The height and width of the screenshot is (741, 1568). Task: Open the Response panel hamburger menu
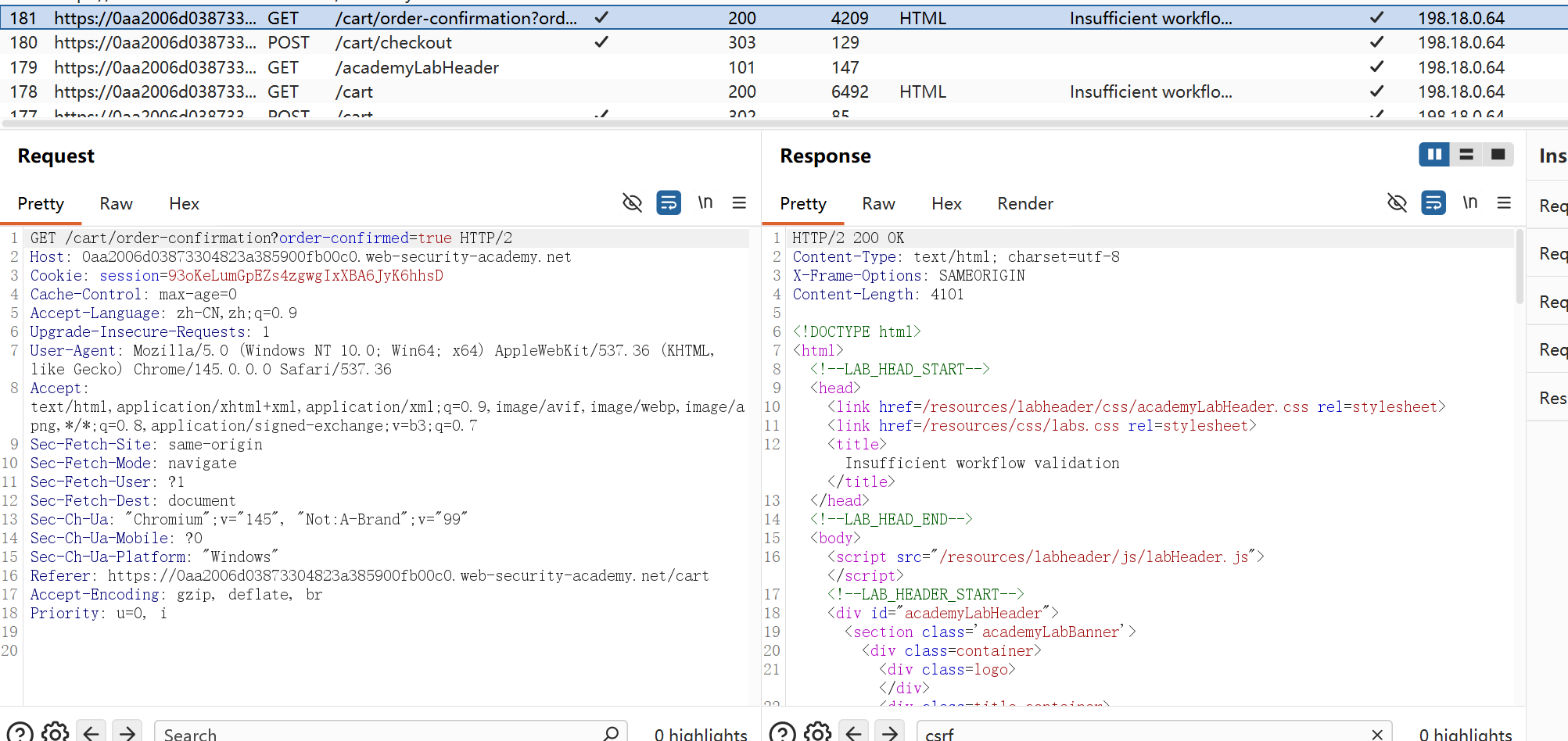tap(1504, 203)
